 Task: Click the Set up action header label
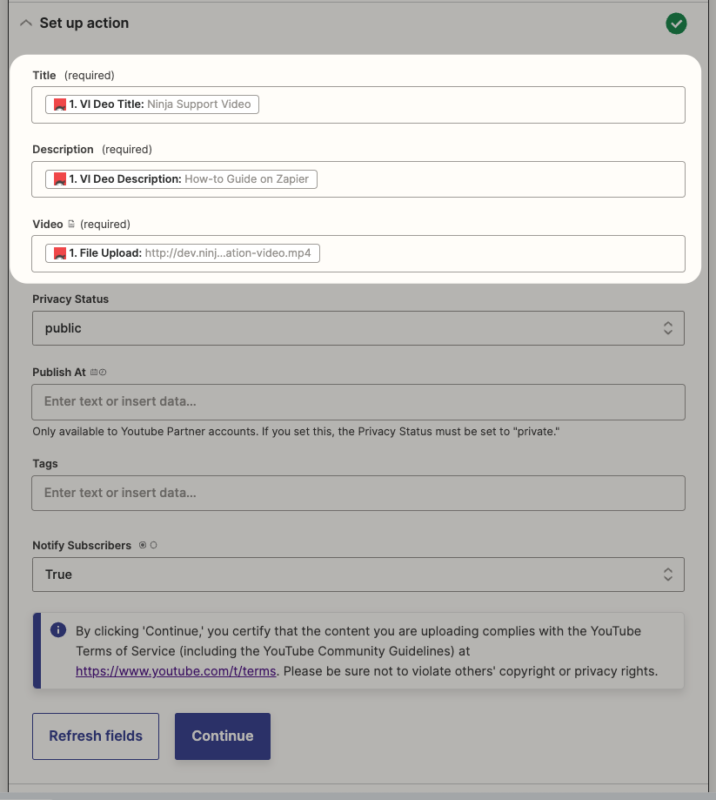tap(85, 22)
